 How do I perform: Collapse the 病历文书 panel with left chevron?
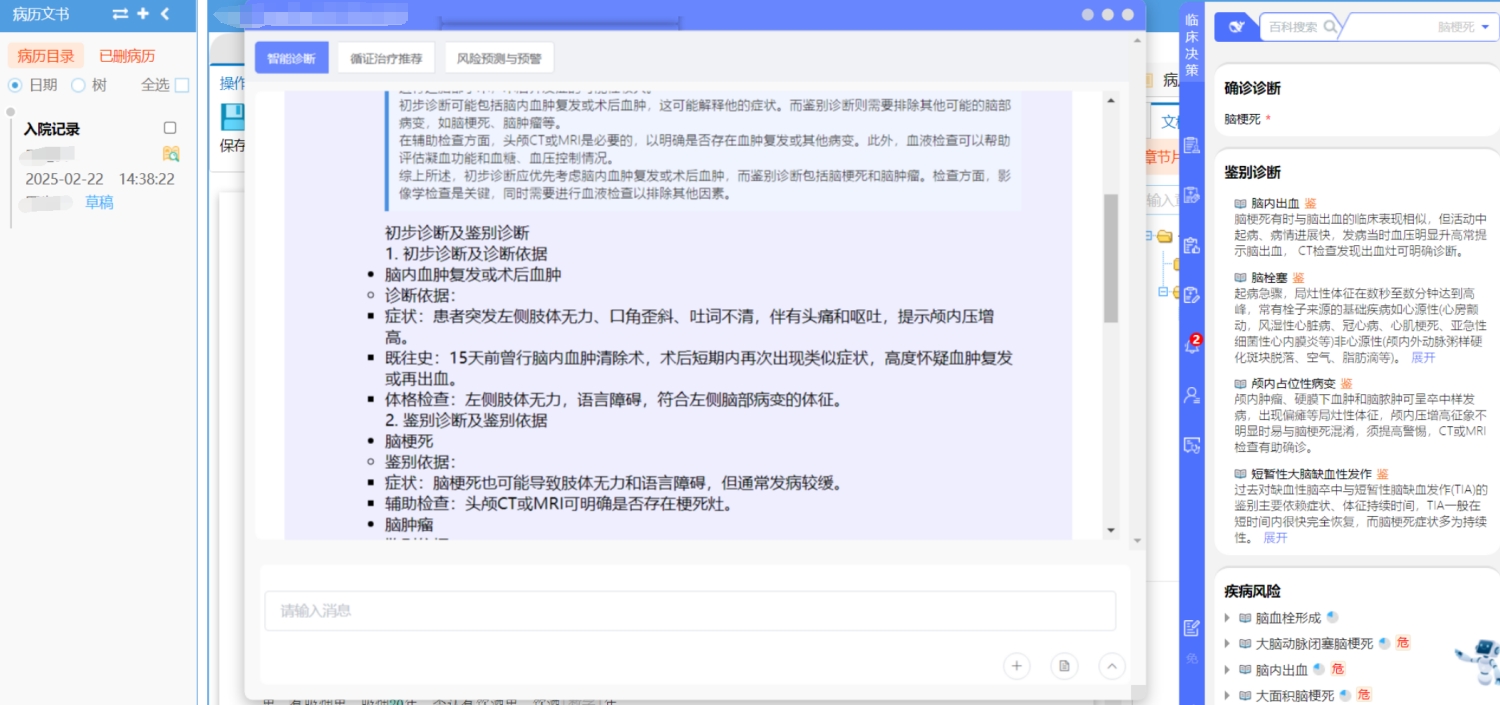[x=165, y=14]
